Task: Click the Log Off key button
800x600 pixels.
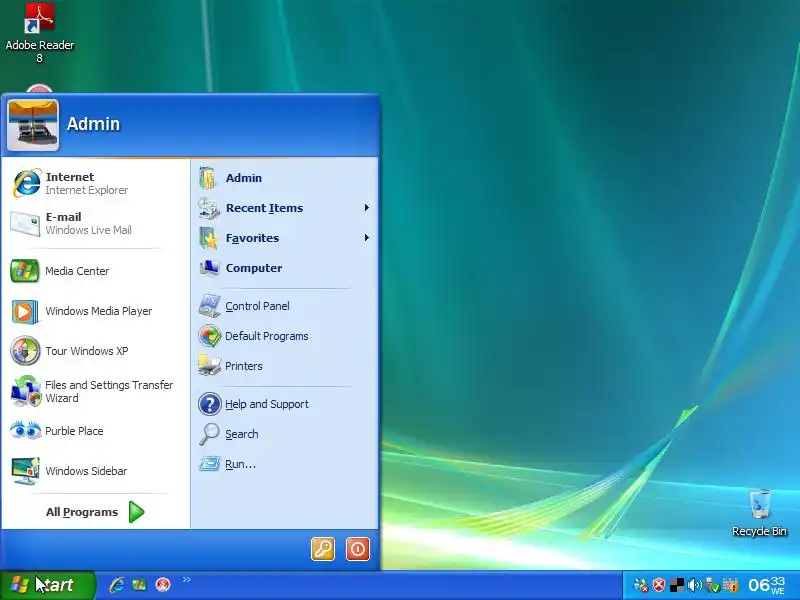Action: click(x=323, y=549)
